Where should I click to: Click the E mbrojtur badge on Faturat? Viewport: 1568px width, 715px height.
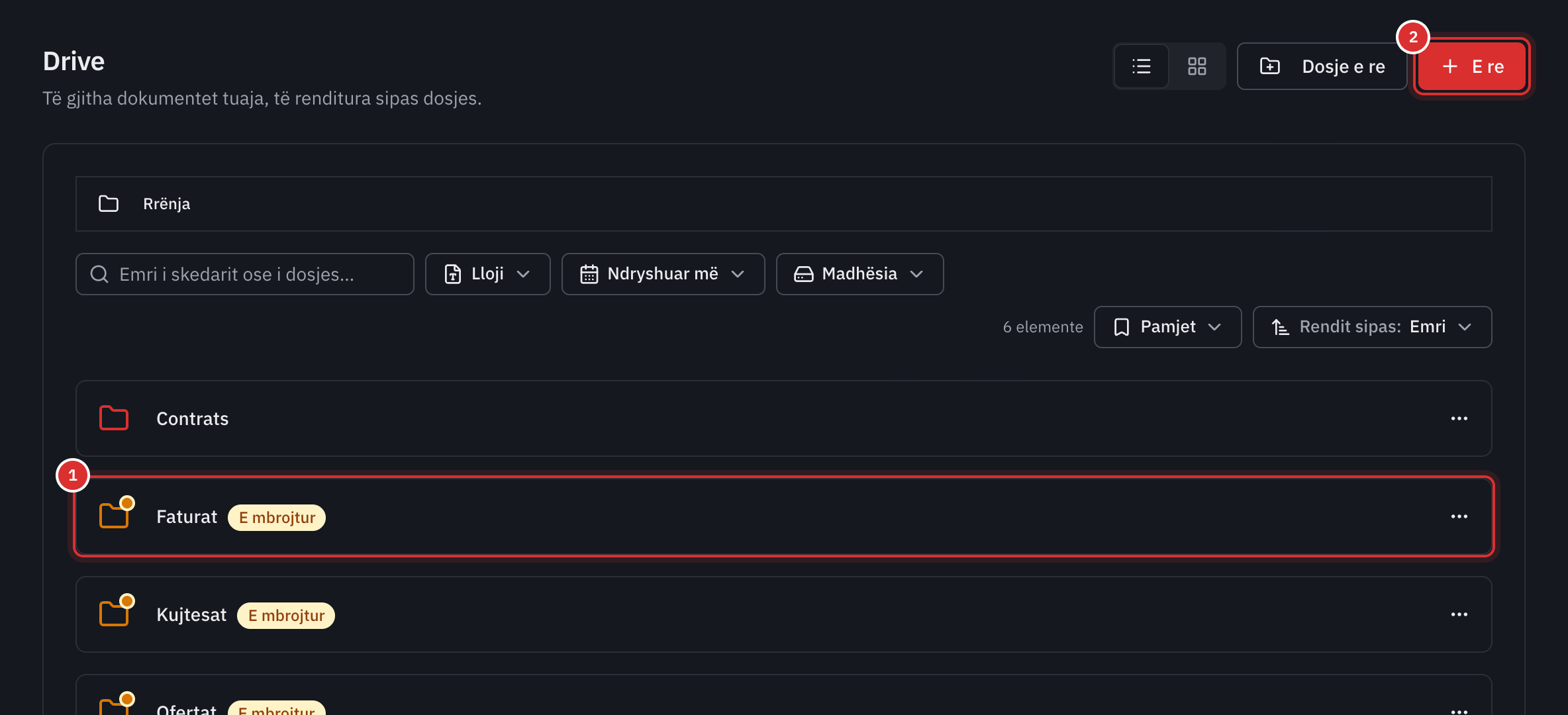(x=277, y=518)
